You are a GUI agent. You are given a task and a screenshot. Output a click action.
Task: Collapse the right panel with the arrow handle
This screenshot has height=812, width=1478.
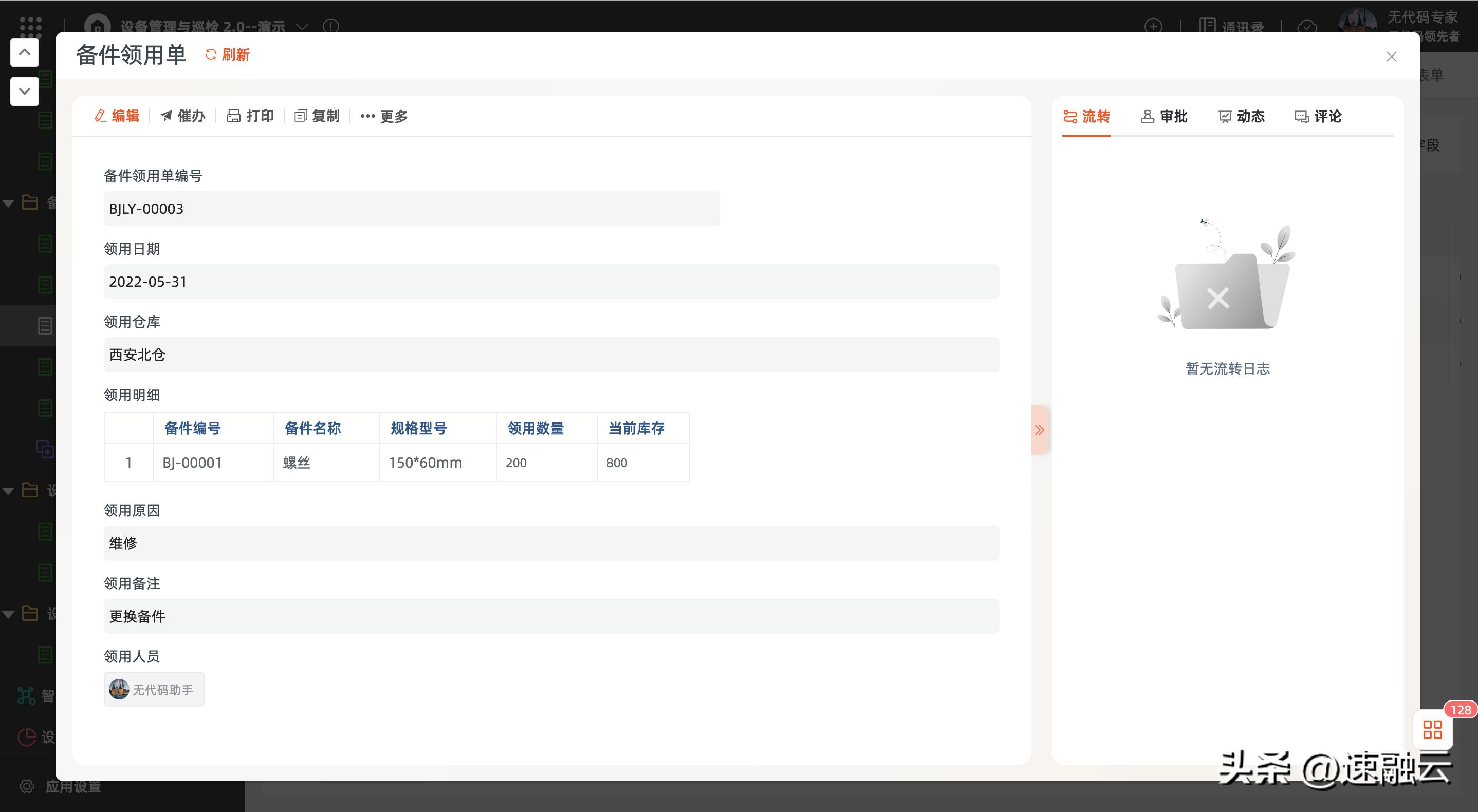(x=1040, y=429)
